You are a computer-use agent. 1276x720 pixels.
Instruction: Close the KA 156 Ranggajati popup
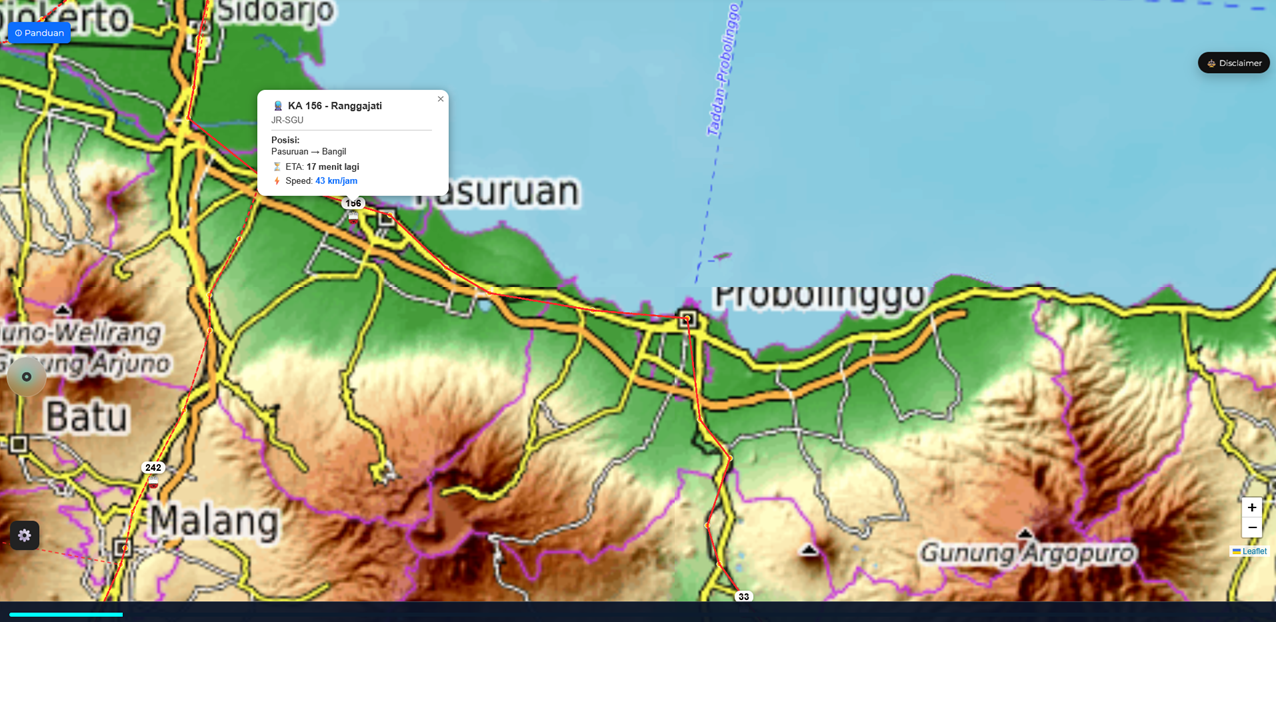tap(440, 98)
